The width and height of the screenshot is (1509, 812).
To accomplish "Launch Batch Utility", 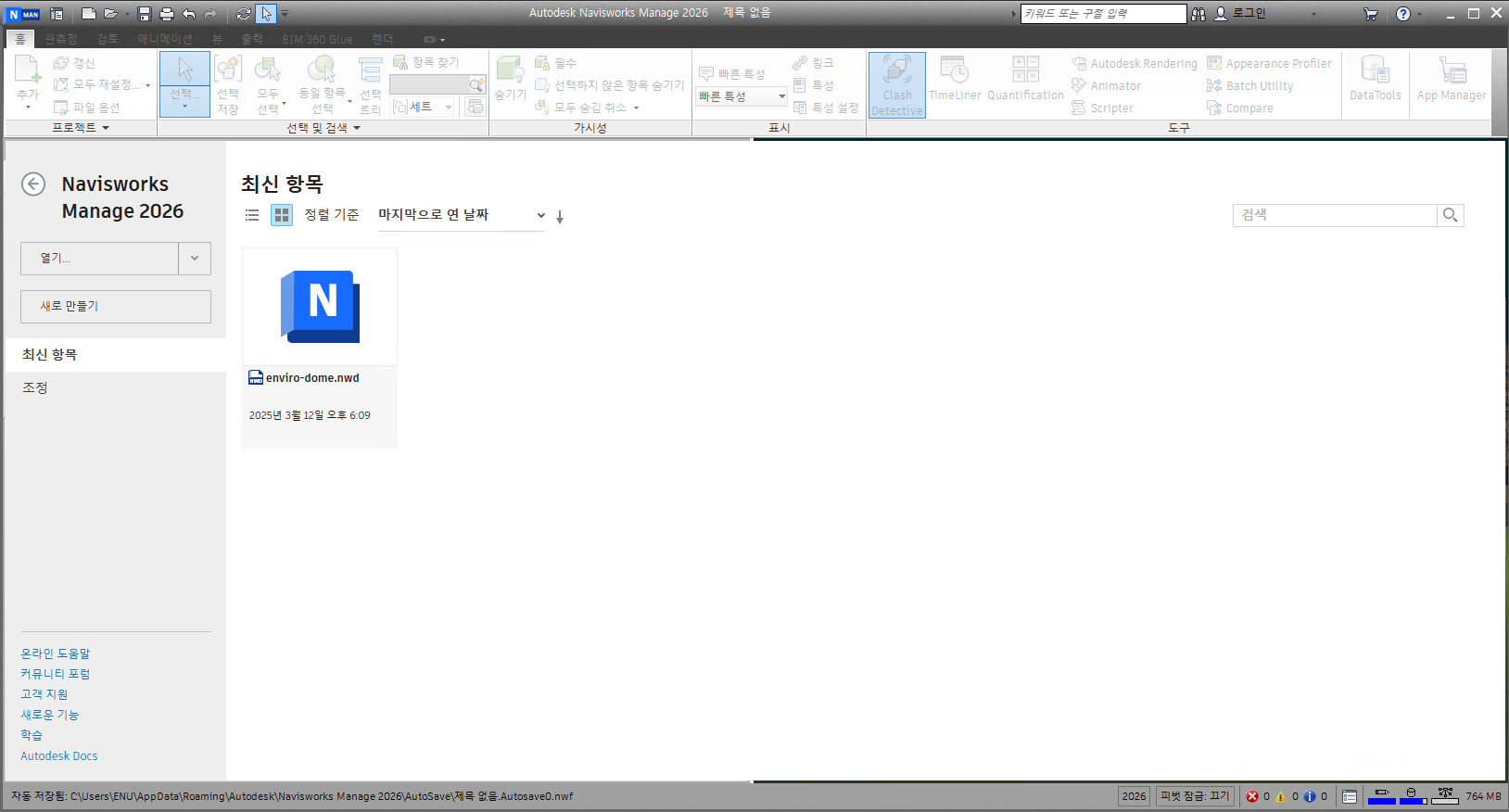I will [1249, 86].
